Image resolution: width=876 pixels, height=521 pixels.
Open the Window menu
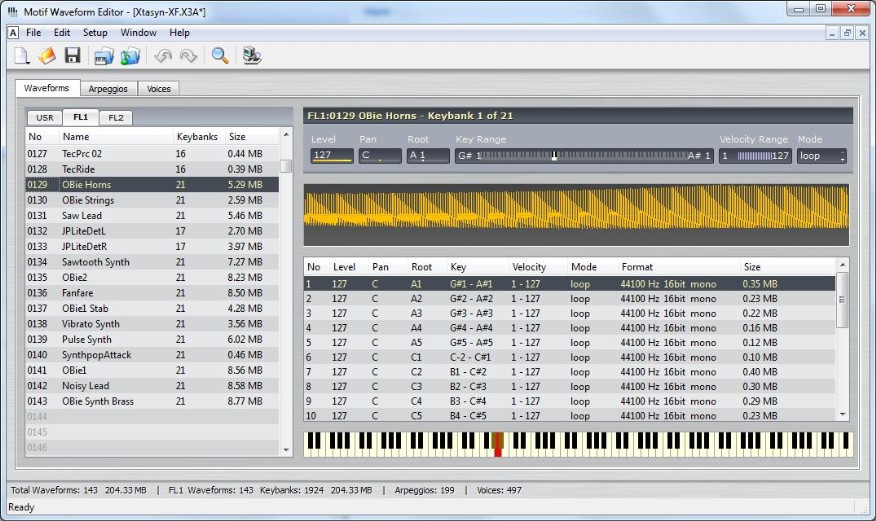point(139,33)
